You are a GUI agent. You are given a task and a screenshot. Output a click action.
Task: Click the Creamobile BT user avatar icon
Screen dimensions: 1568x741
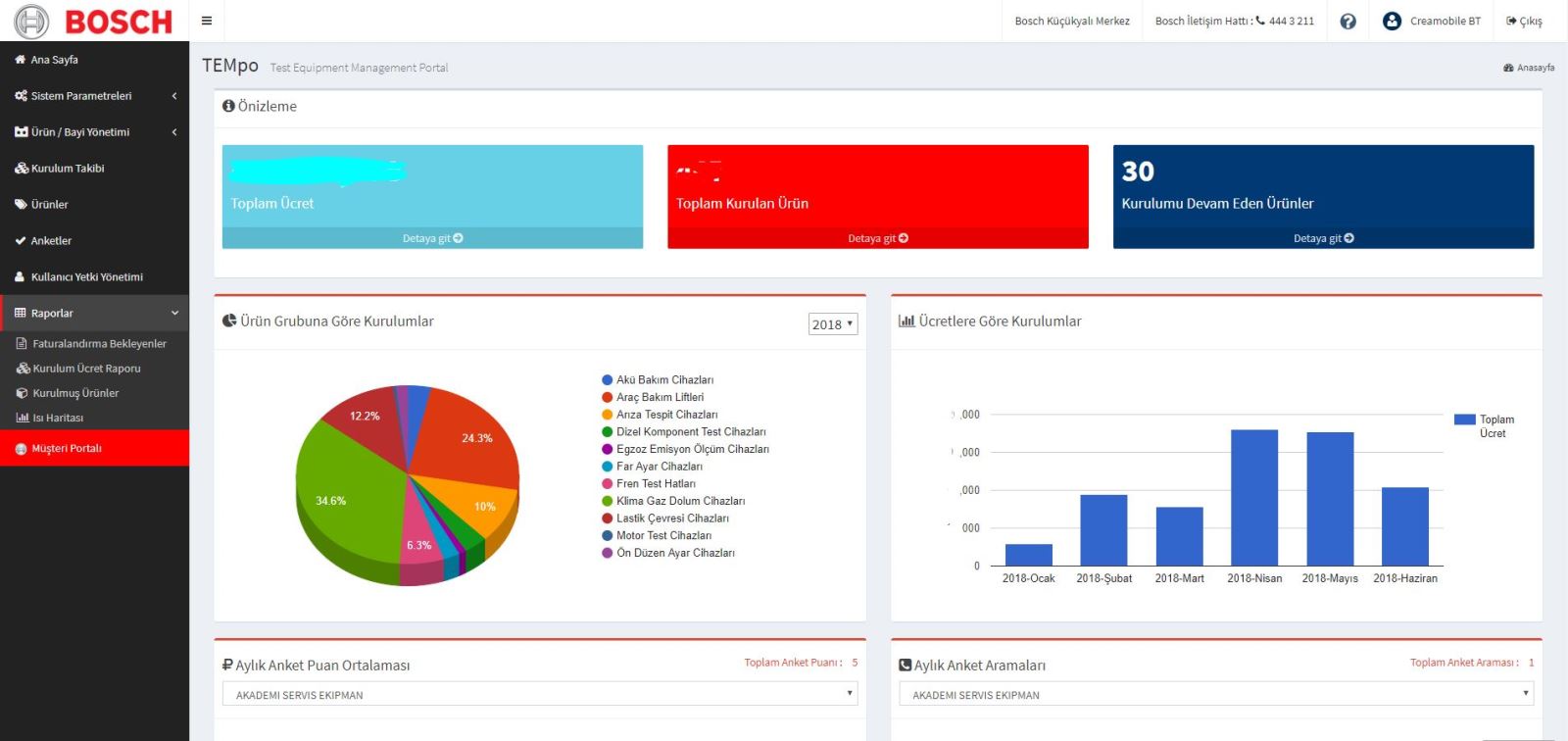coord(1392,21)
